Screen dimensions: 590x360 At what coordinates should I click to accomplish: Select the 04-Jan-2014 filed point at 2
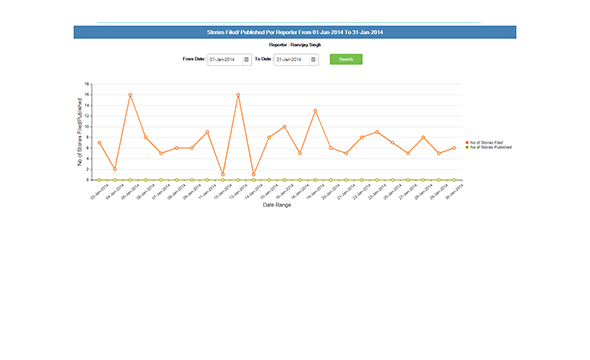[x=115, y=169]
